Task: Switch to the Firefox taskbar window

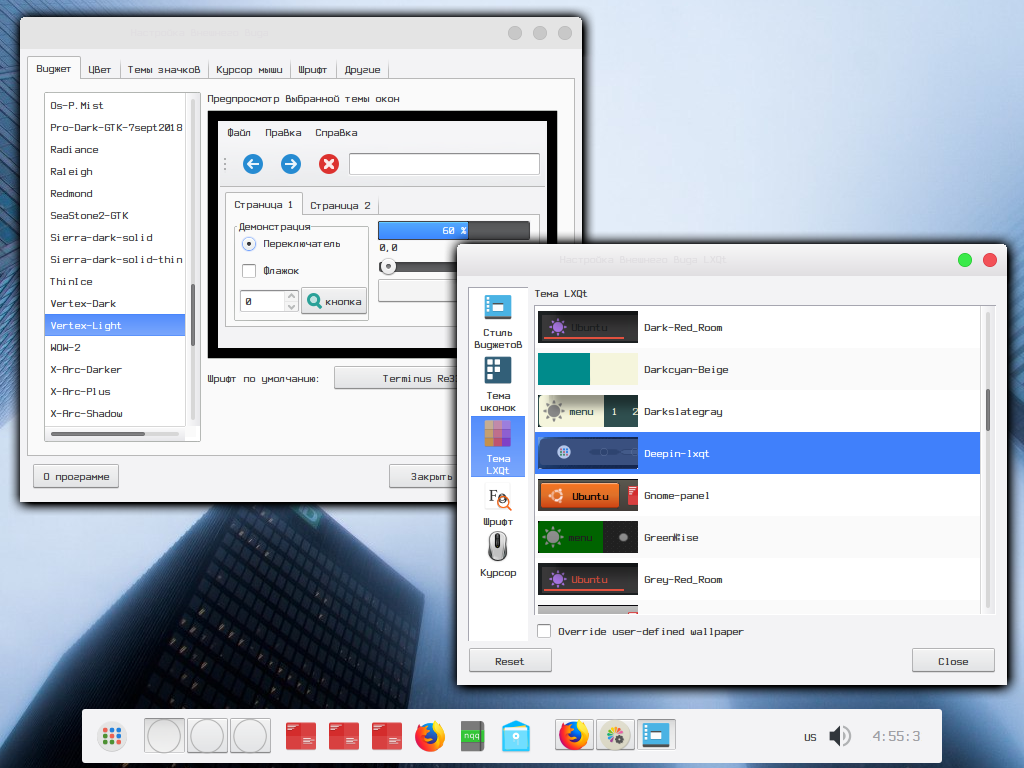Action: tap(574, 735)
